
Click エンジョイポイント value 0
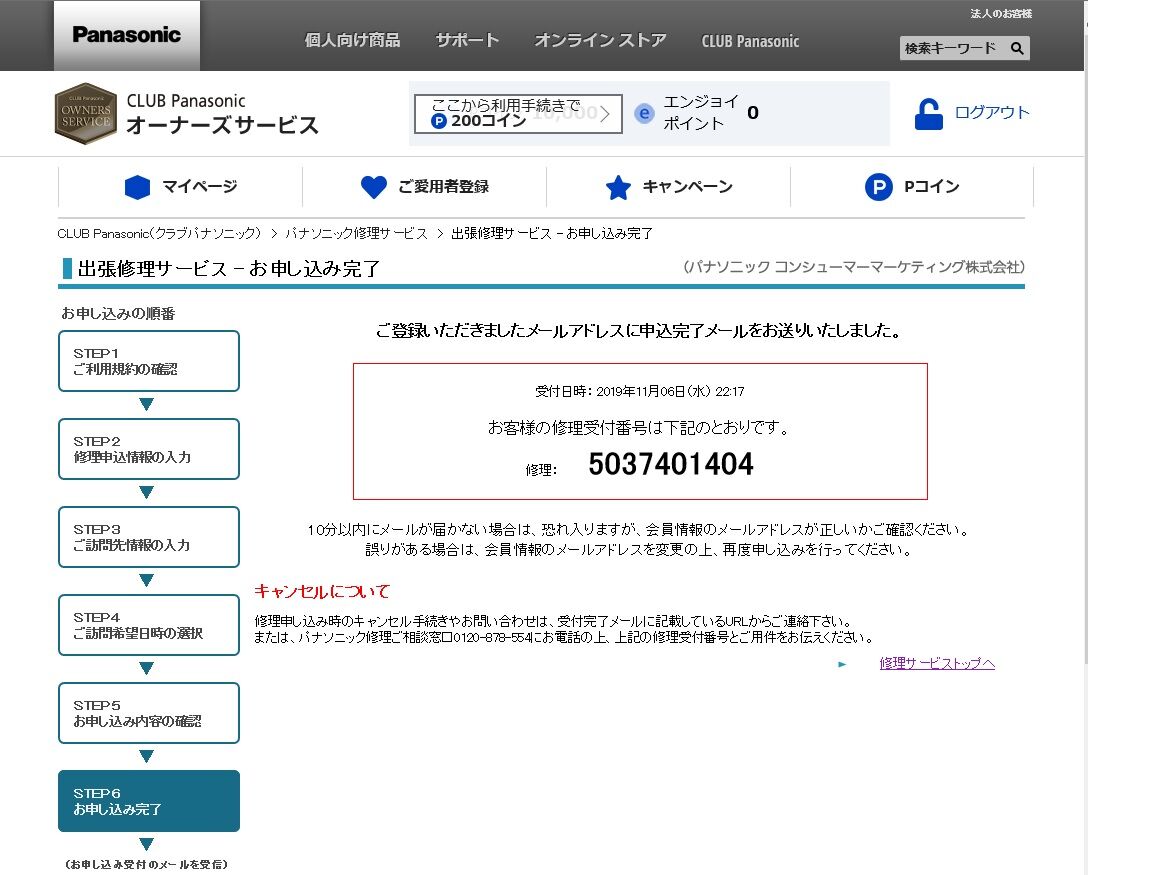753,113
